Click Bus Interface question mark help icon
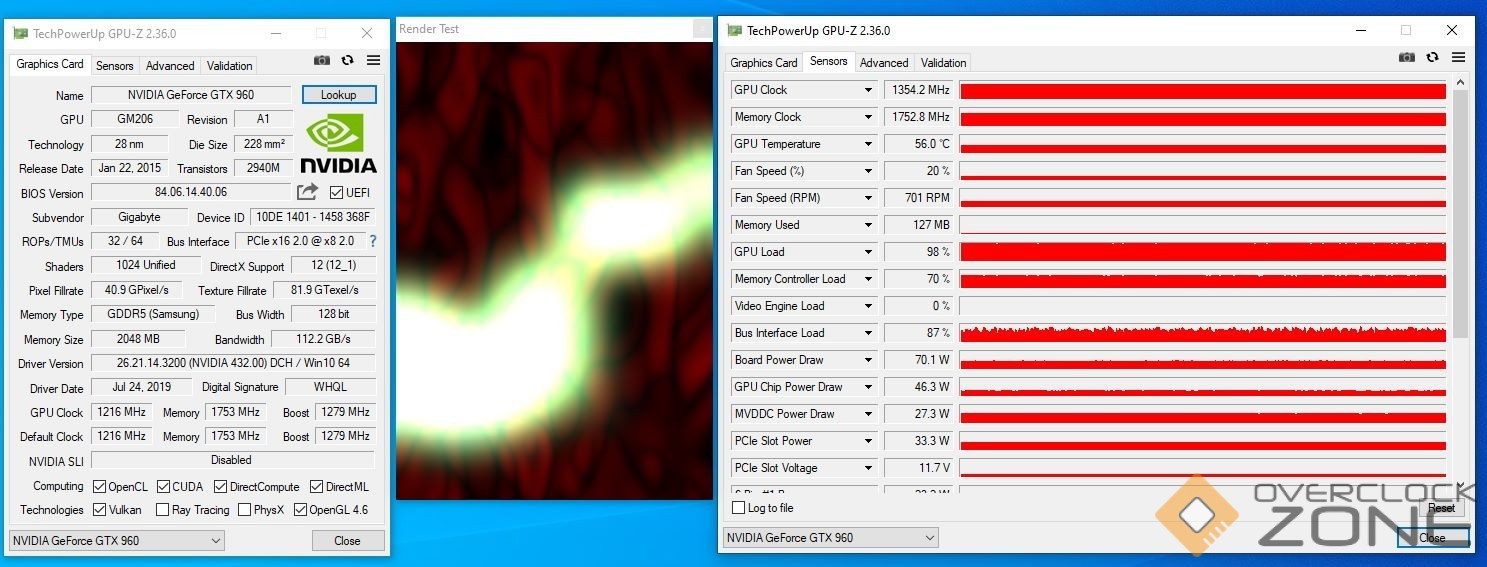Viewport: 1487px width, 567px height. [x=373, y=241]
